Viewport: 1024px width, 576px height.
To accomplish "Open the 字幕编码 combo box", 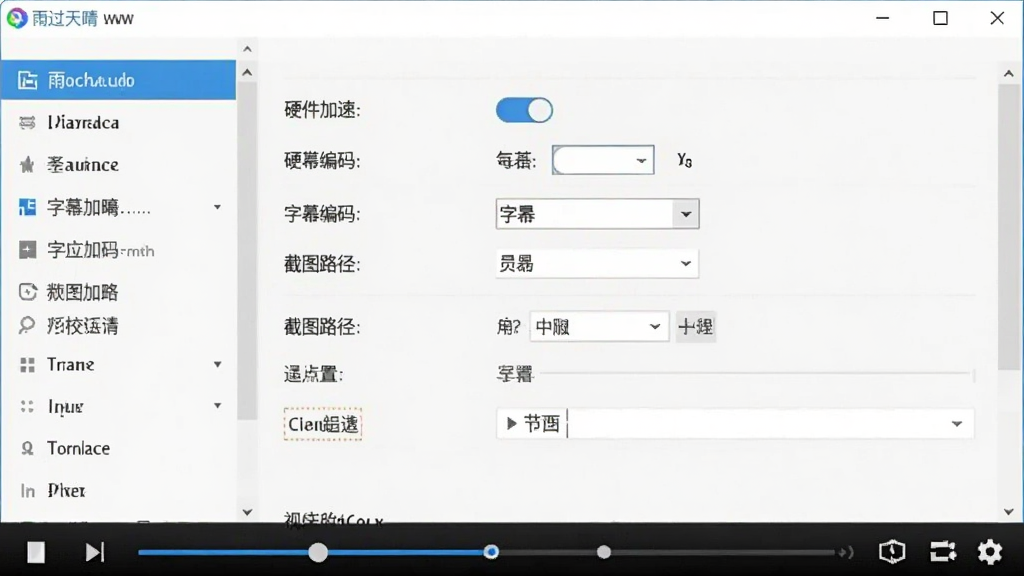I will 598,214.
